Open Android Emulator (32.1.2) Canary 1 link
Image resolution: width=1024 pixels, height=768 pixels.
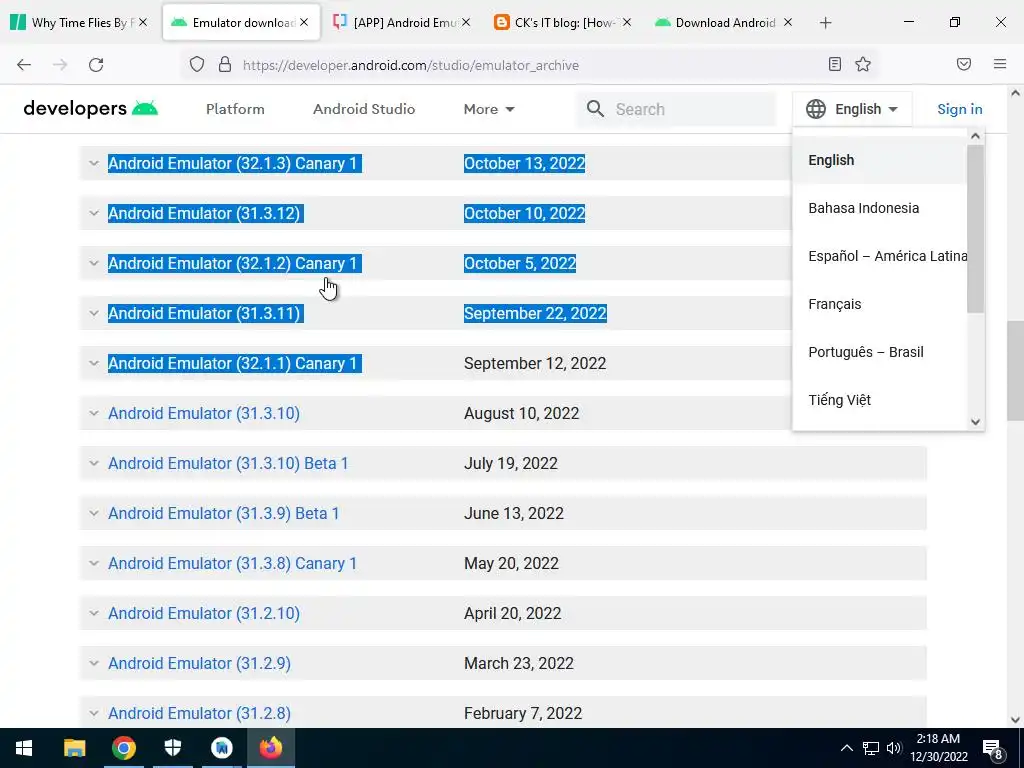click(232, 263)
